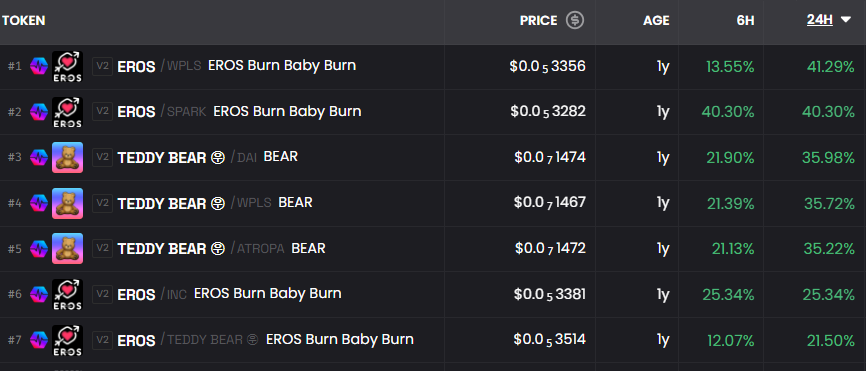The height and width of the screenshot is (371, 866).
Task: Click the EROS logo in row #1
Action: (x=67, y=67)
